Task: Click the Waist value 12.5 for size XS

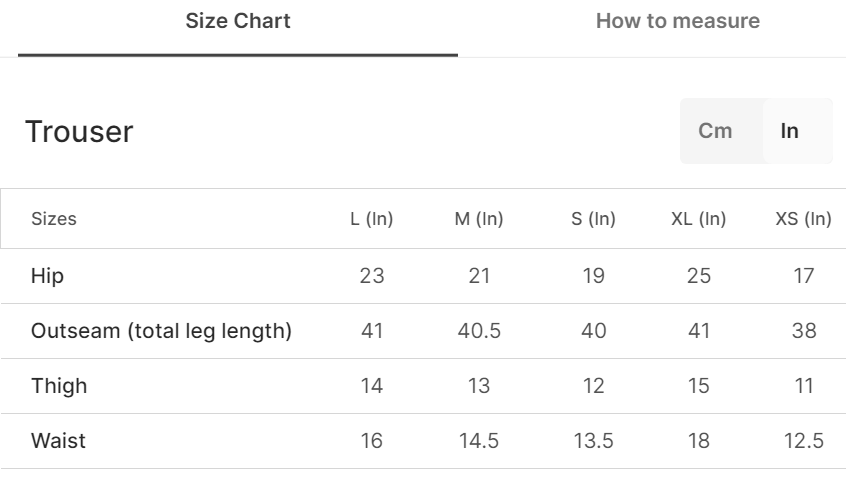Action: [804, 441]
